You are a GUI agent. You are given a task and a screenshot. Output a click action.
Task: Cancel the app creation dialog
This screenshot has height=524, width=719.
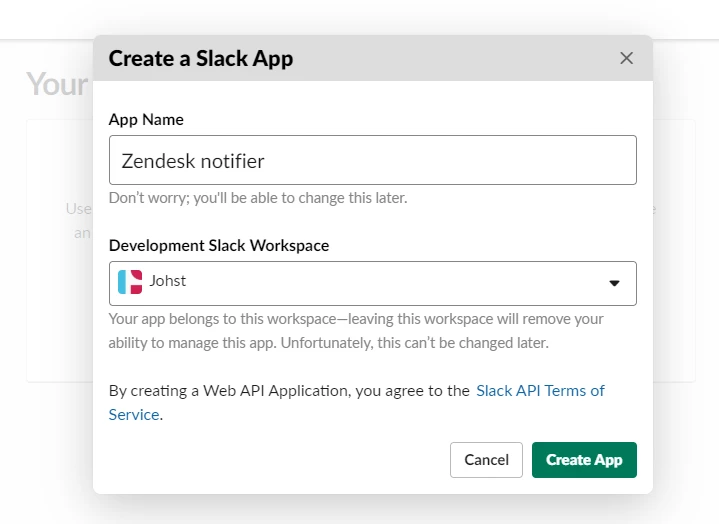486,460
